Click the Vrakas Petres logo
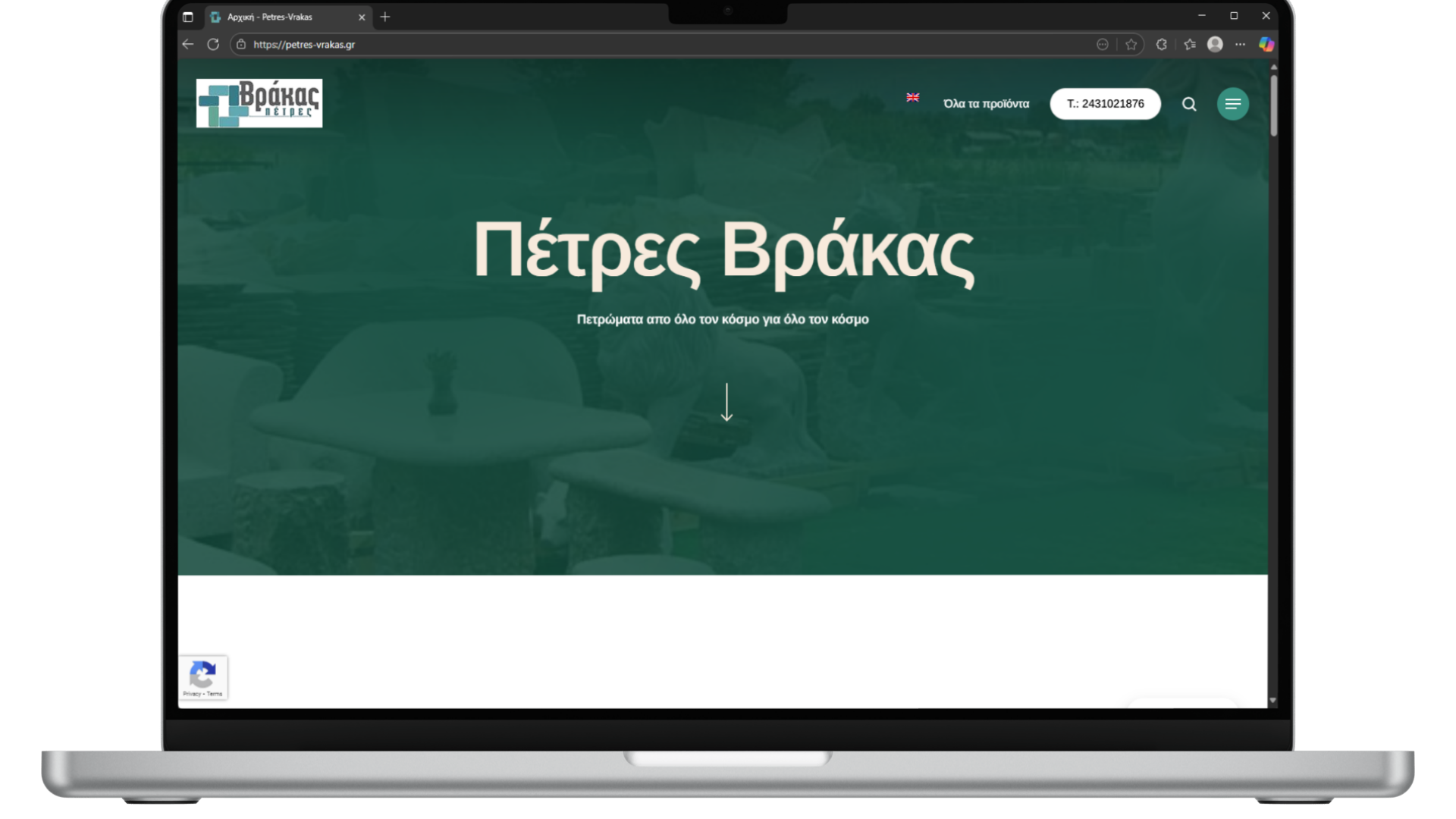Image resolution: width=1456 pixels, height=819 pixels. (259, 103)
